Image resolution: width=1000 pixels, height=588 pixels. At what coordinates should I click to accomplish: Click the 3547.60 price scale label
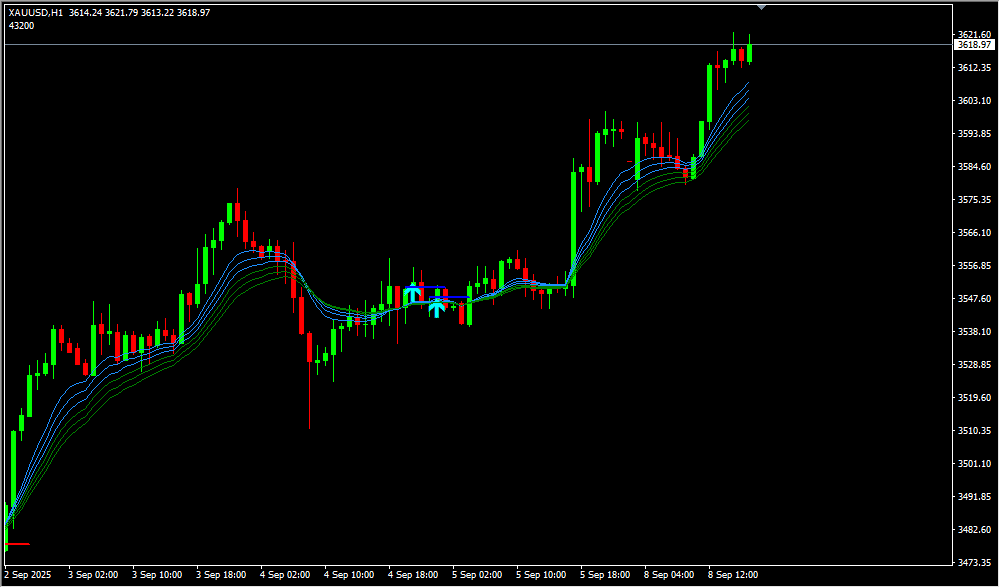point(973,298)
